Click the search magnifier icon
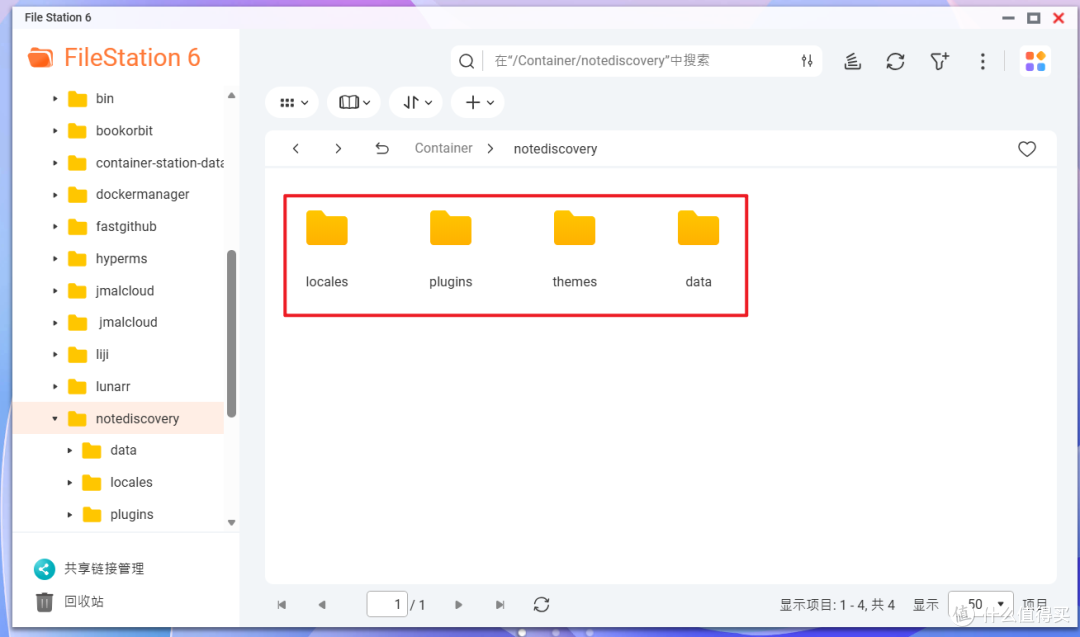This screenshot has width=1080, height=637. coord(466,61)
